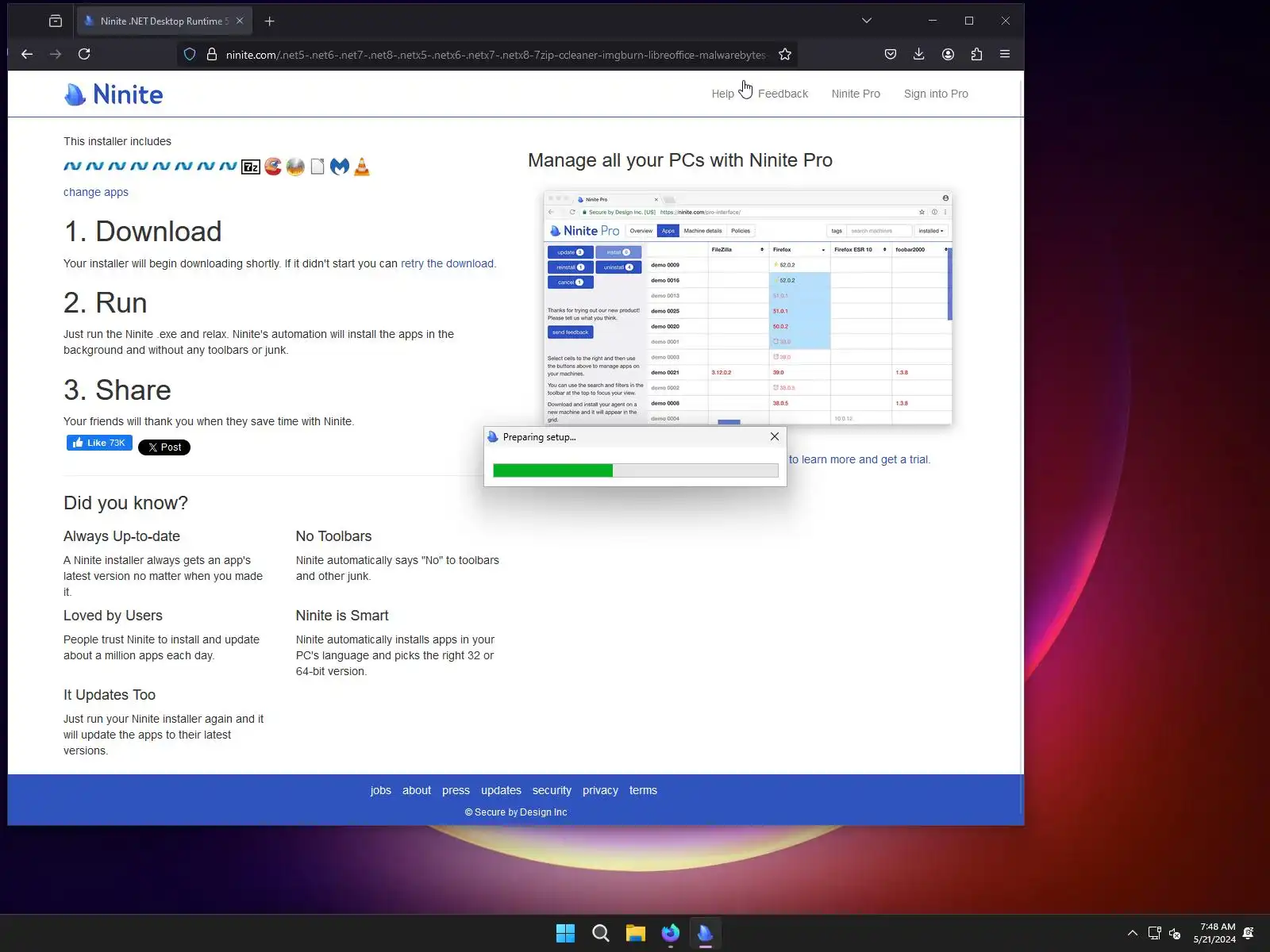This screenshot has height=952, width=1270.
Task: Click the browser address bar URL
Action: 495,55
